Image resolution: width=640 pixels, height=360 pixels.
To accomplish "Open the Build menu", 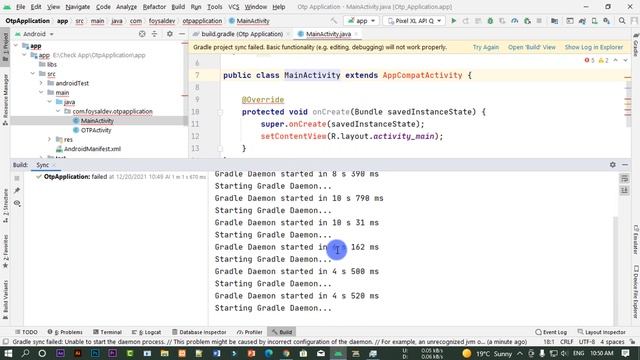I will pos(178,7).
